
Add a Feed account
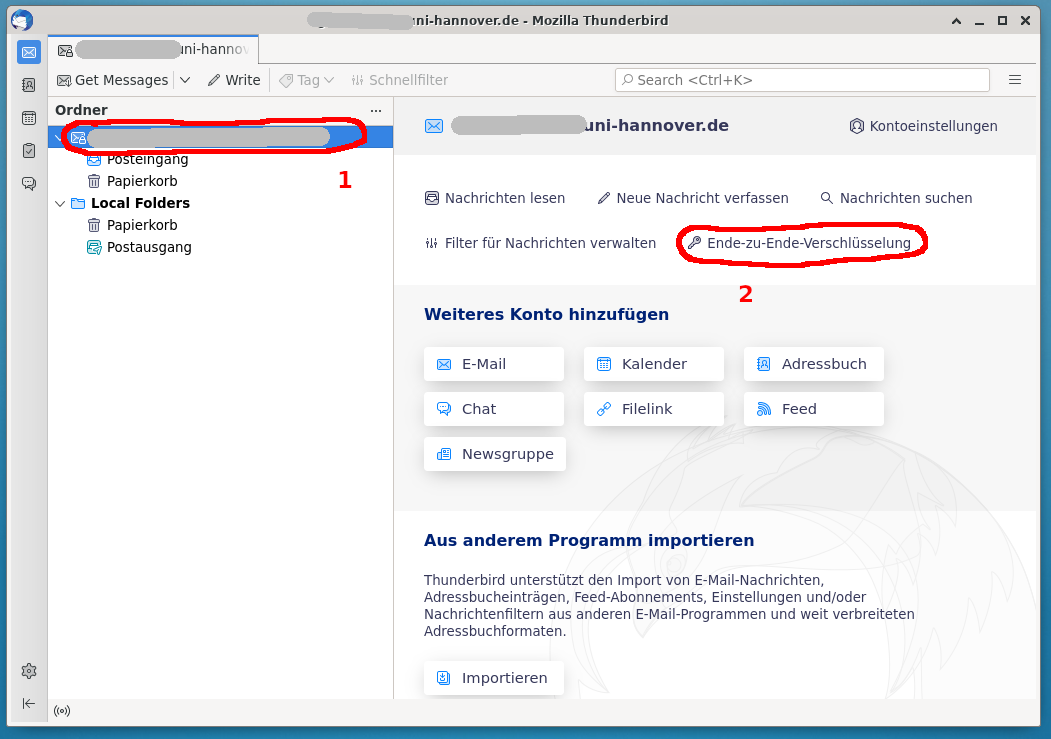(x=814, y=409)
